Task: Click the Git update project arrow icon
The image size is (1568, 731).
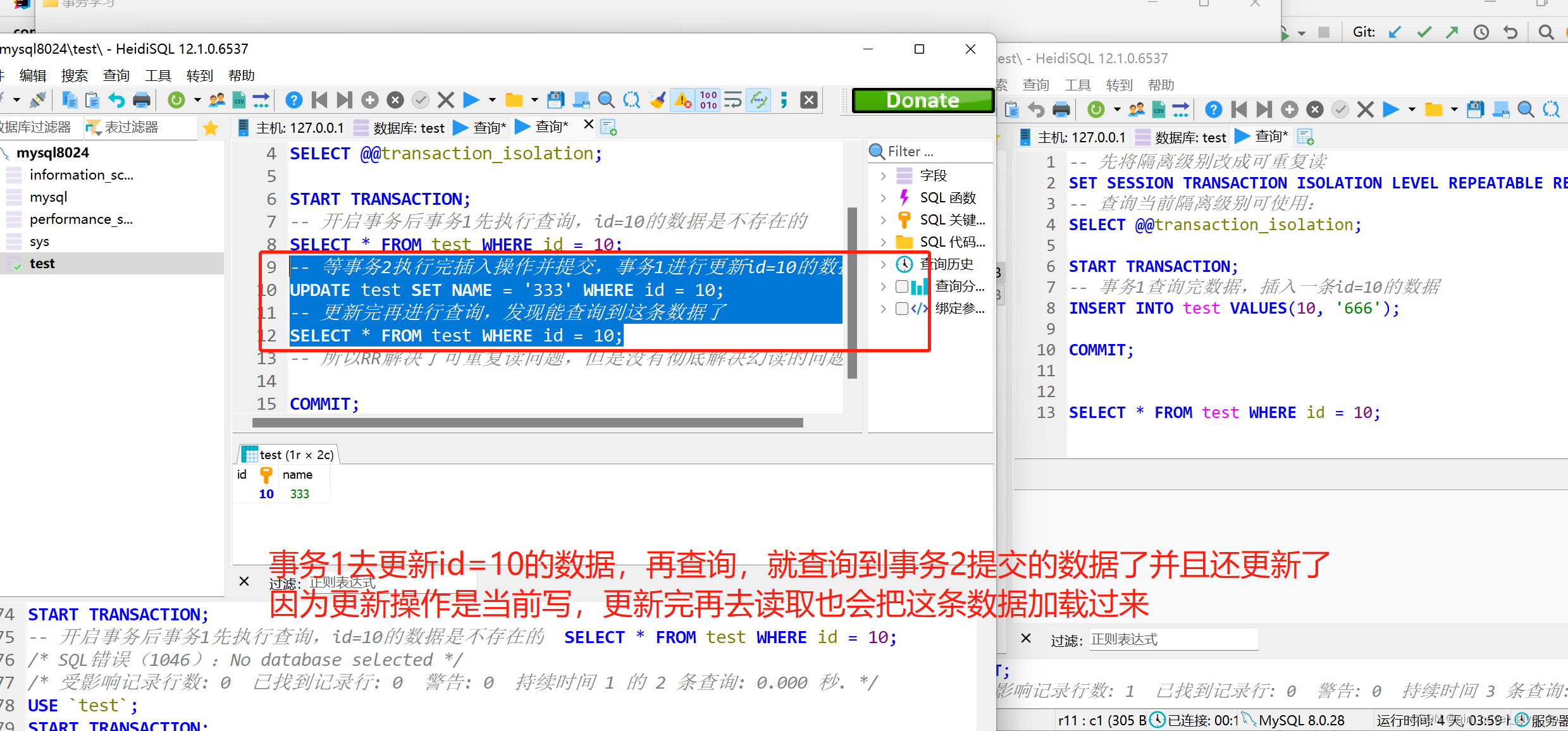Action: click(1395, 32)
